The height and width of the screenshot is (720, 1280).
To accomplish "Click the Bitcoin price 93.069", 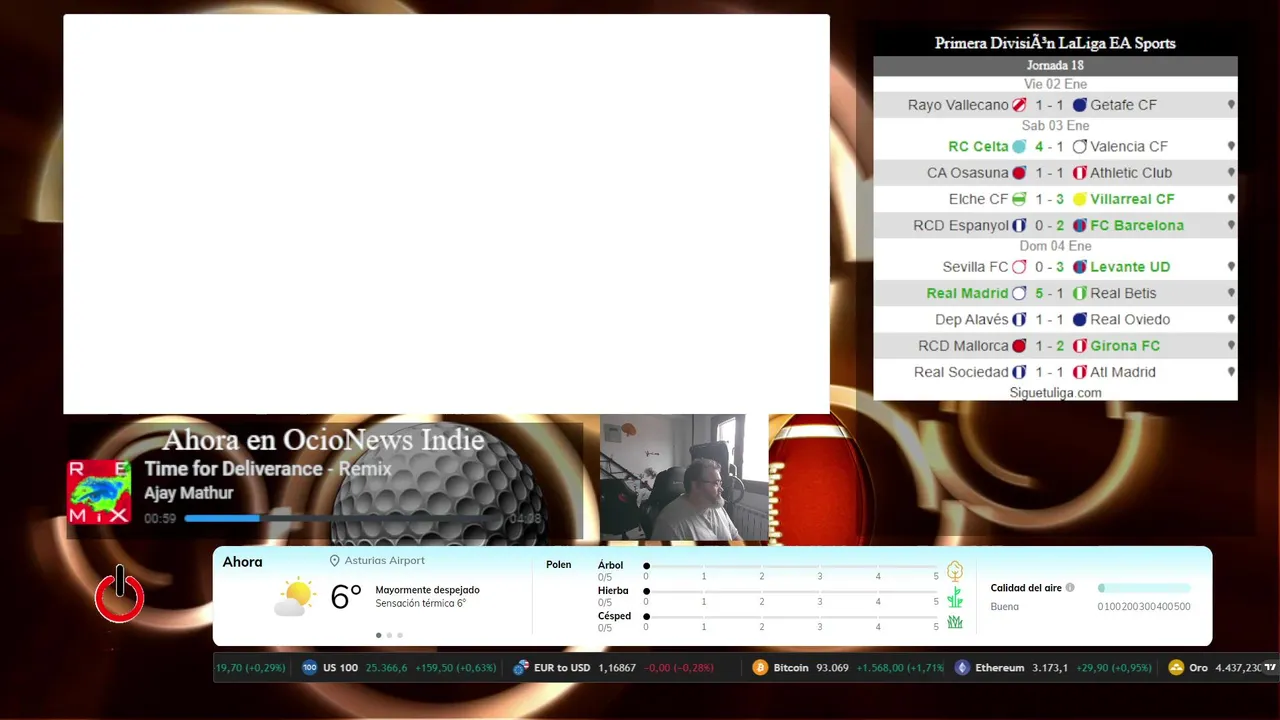I will (832, 667).
